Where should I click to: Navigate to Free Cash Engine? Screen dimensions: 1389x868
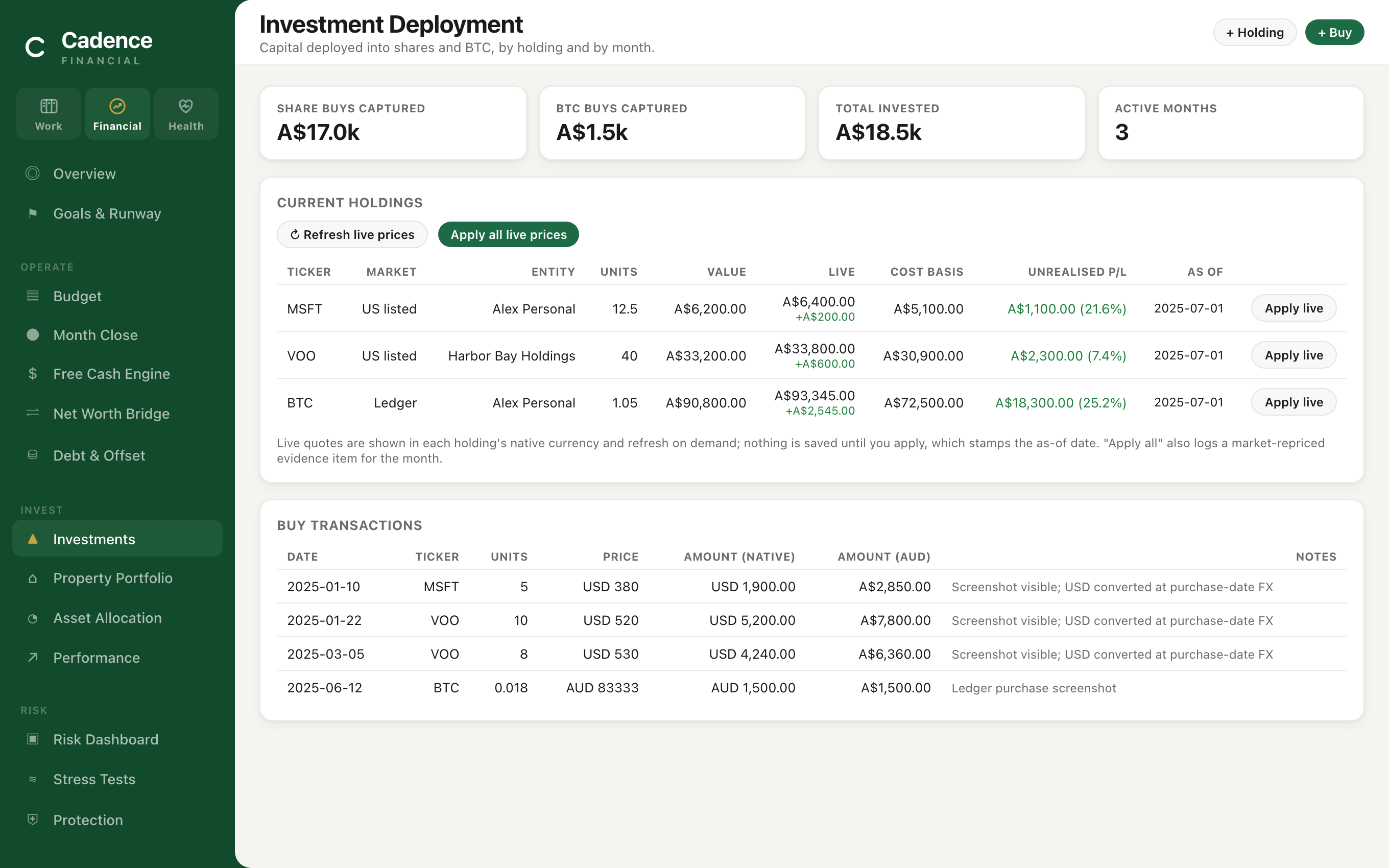[117, 374]
